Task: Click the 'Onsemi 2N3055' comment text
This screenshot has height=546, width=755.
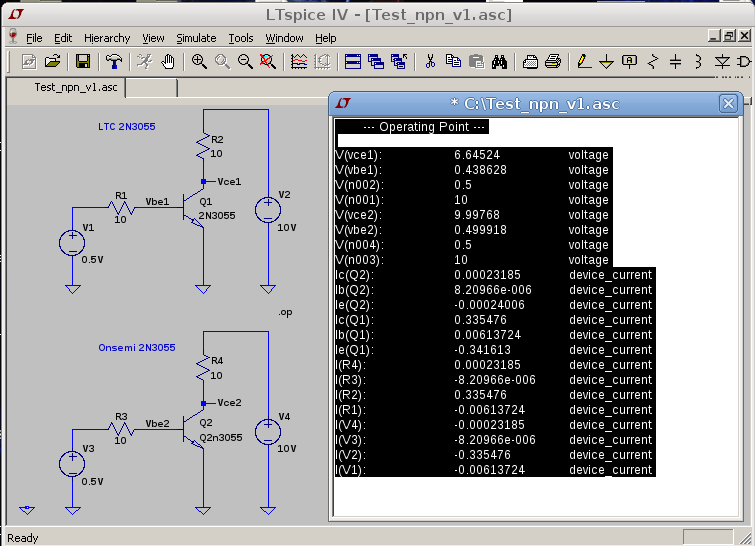Action: (137, 348)
